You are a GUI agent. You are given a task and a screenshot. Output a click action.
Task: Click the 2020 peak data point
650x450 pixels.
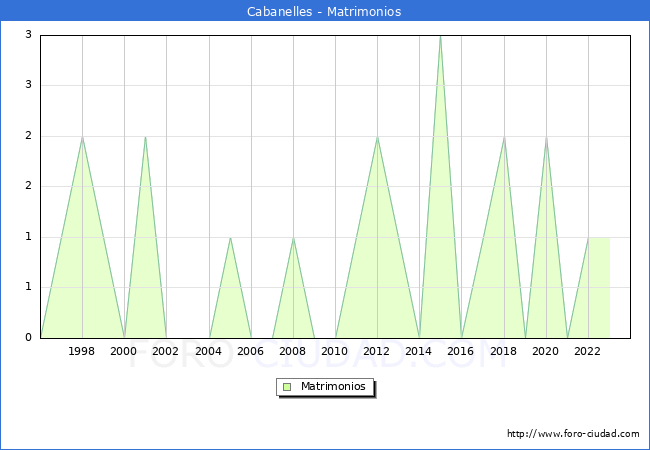coord(546,137)
